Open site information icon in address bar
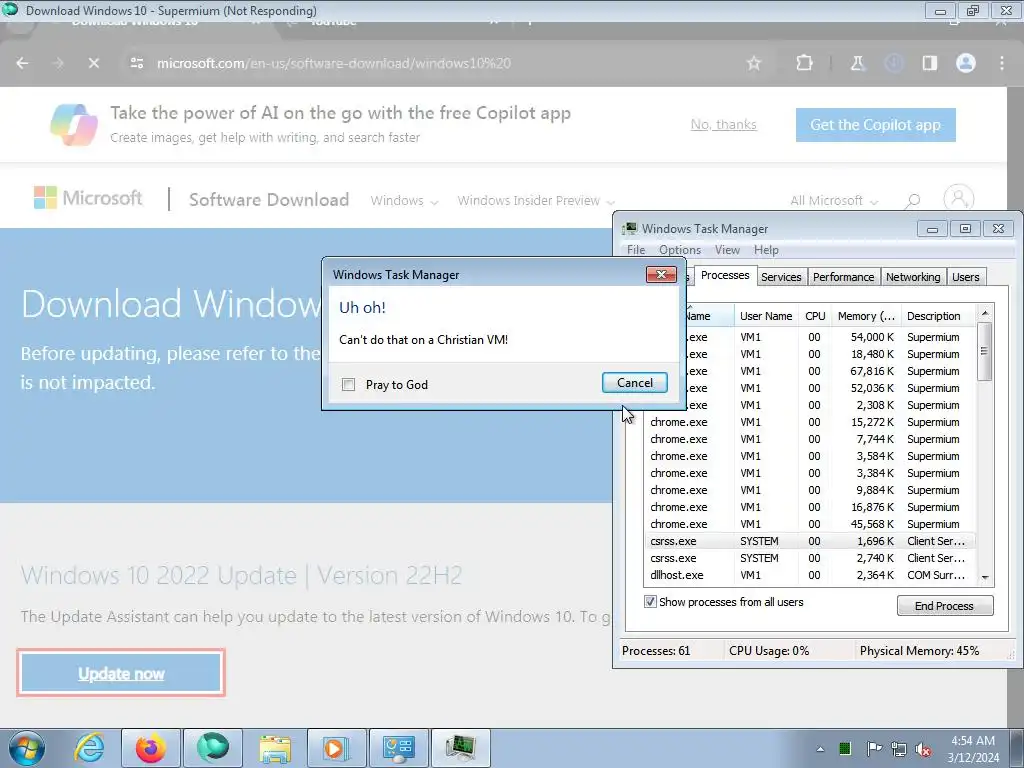 point(136,63)
